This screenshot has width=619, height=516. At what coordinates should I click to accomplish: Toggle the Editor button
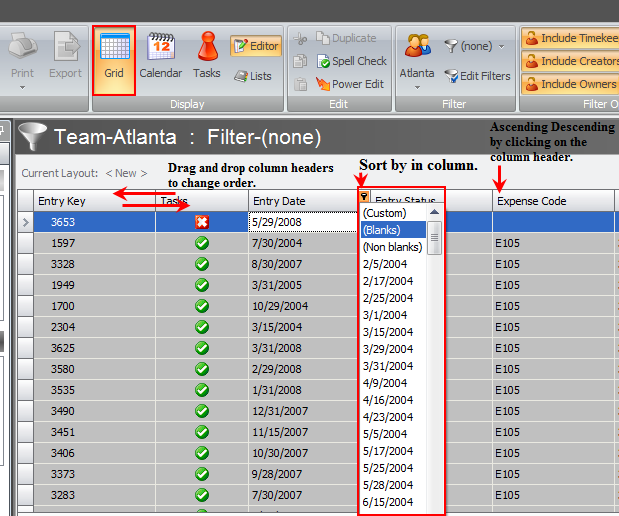(x=255, y=46)
